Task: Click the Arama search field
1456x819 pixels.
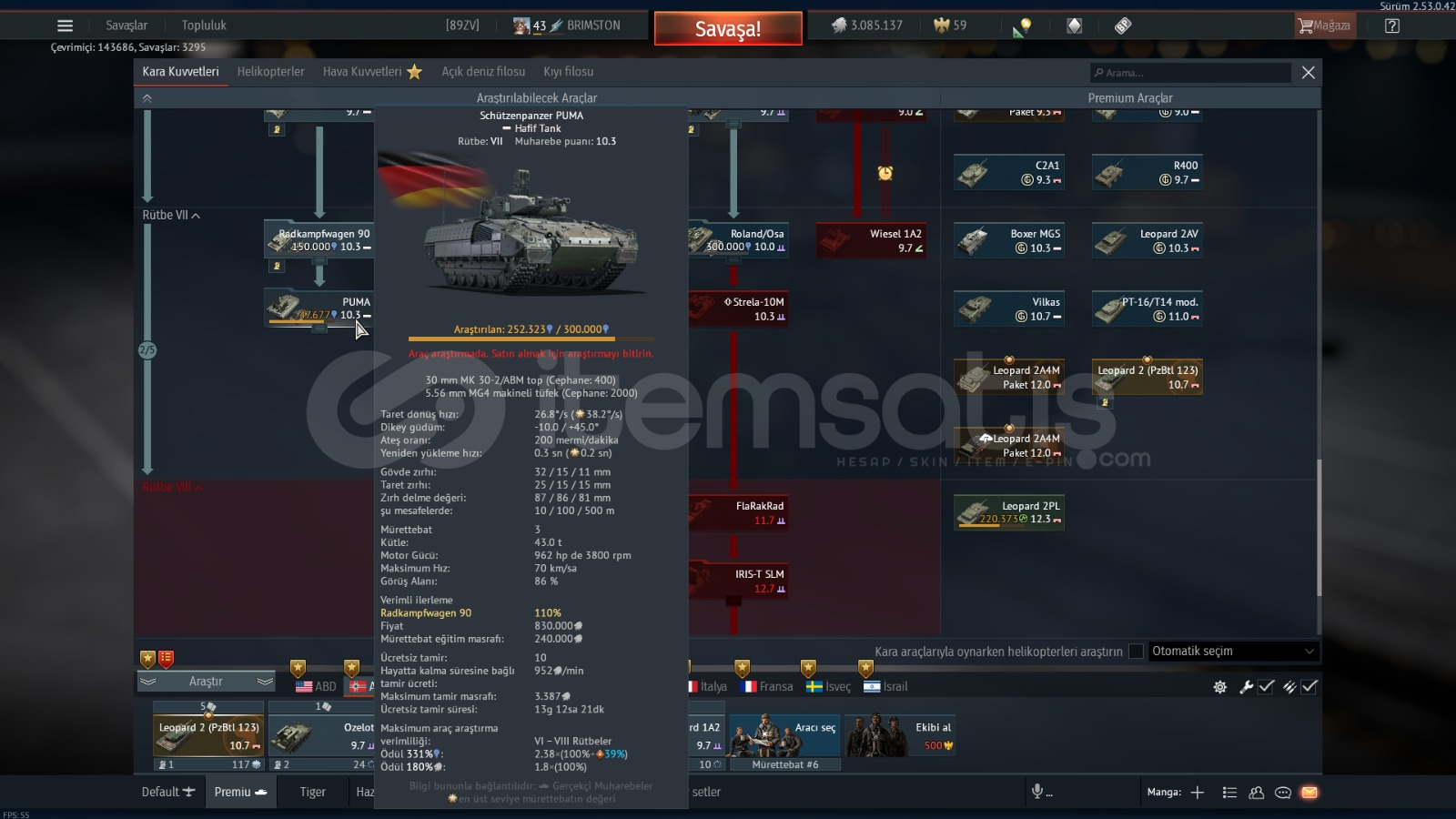Action: pyautogui.click(x=1192, y=73)
